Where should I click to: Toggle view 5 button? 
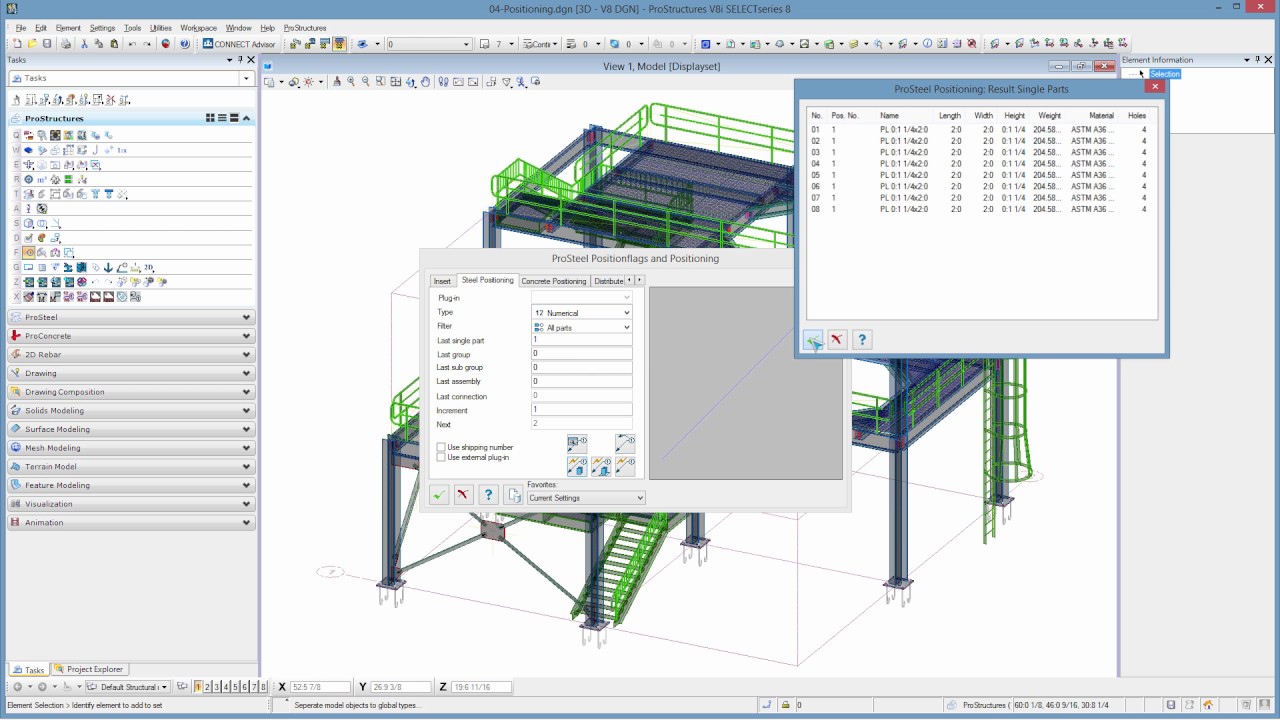(235, 687)
